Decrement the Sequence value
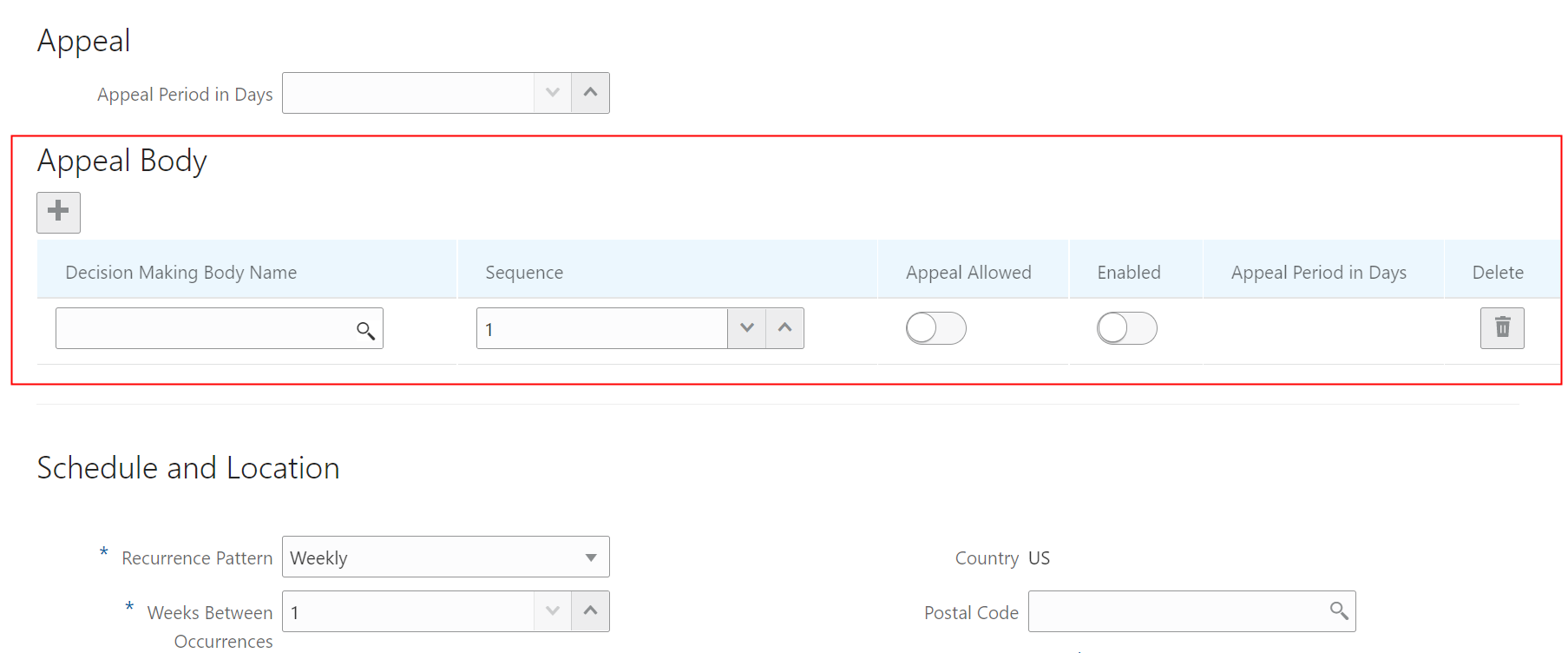 point(747,328)
